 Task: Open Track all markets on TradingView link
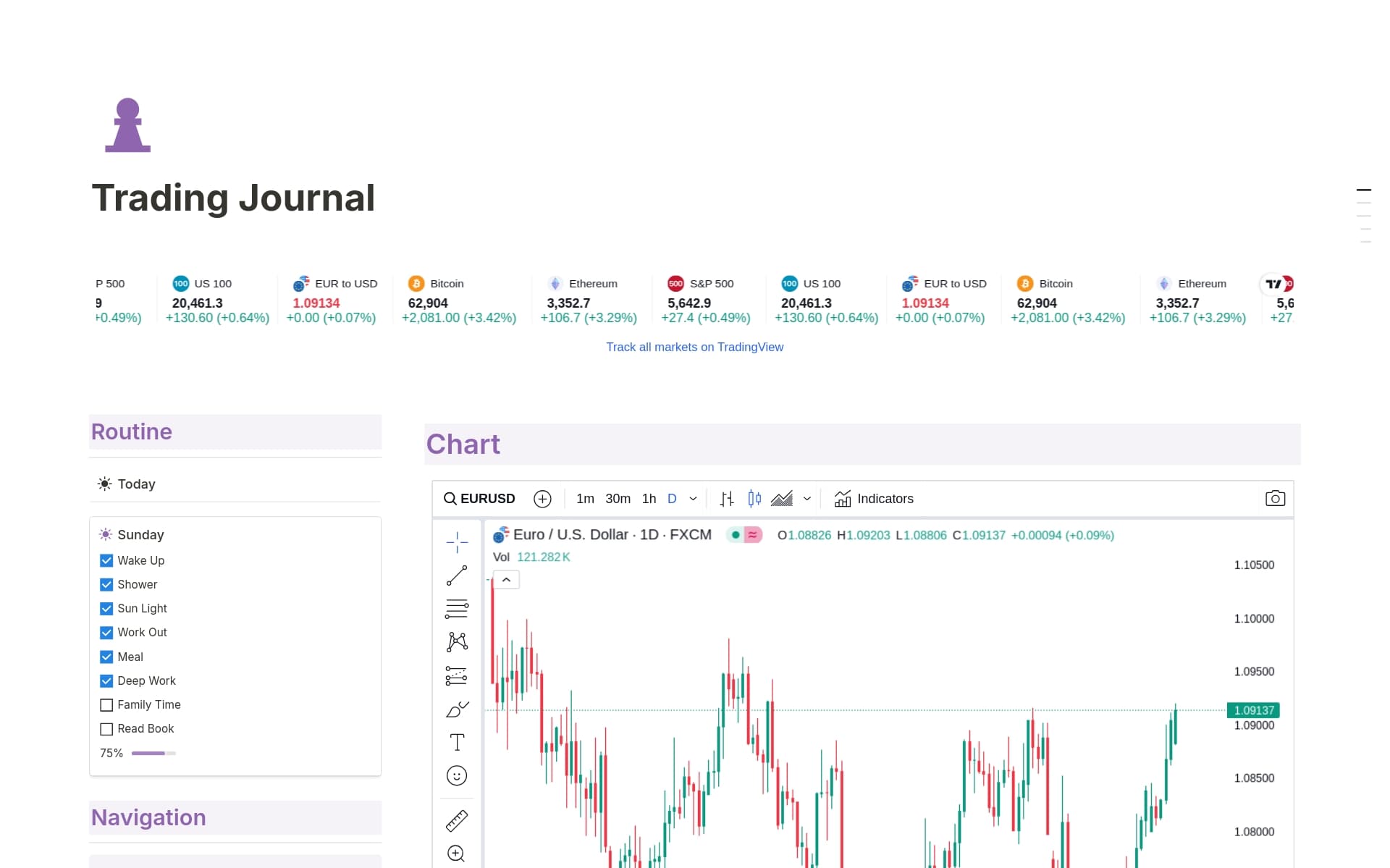pos(694,347)
